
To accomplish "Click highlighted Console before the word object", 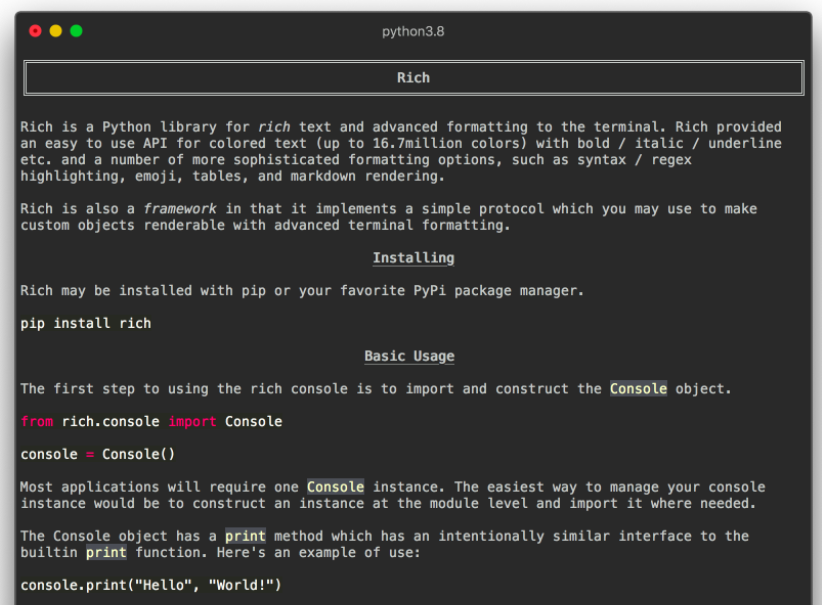I will [638, 389].
